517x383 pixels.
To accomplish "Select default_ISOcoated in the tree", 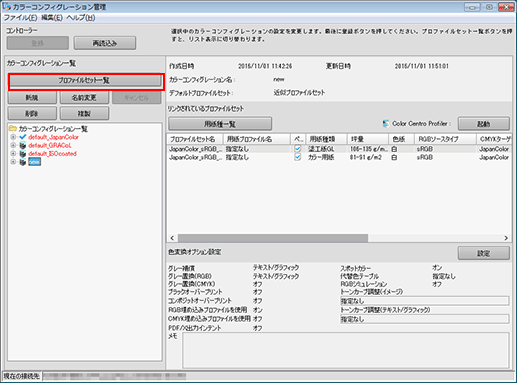I will pos(52,154).
